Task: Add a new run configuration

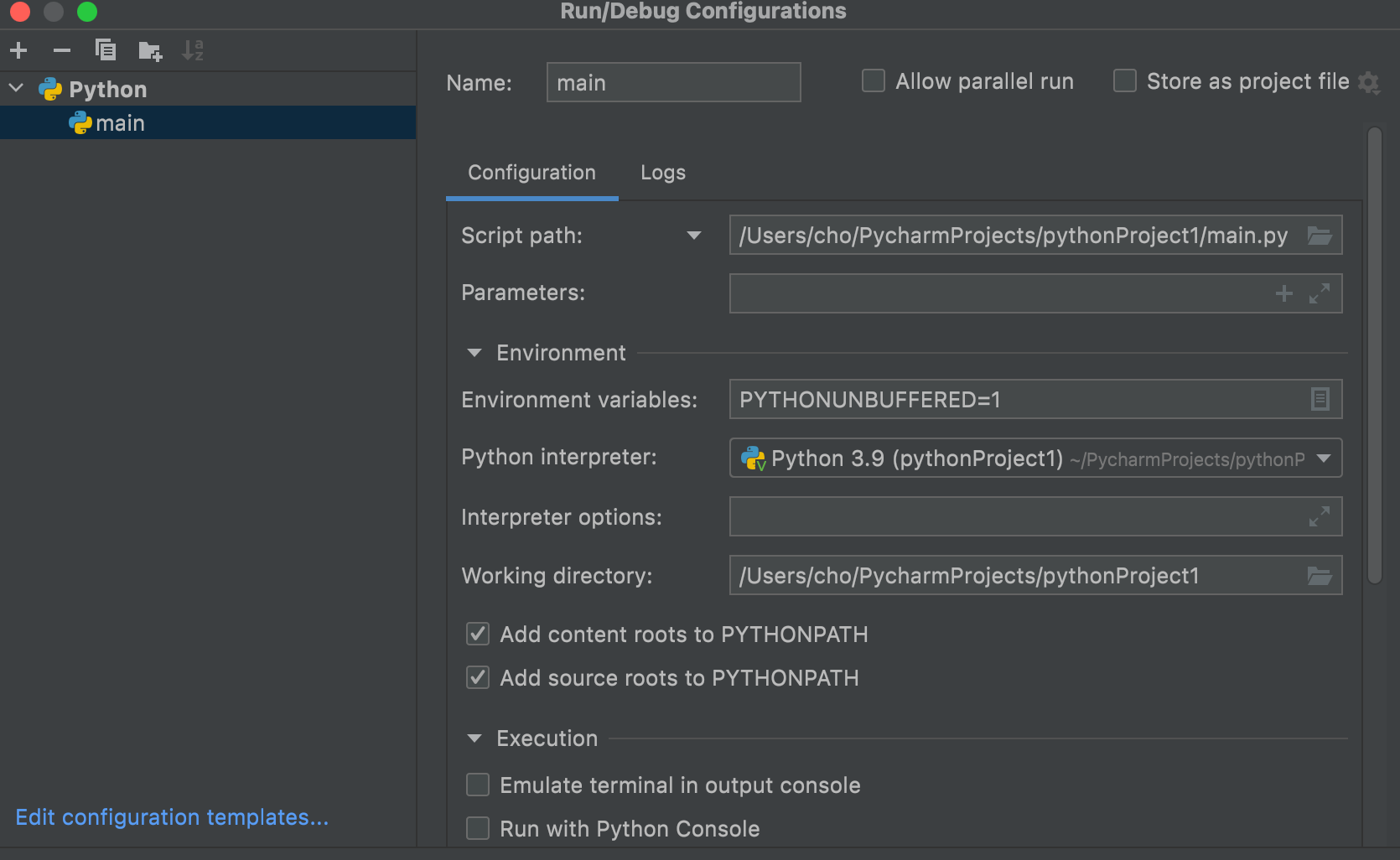Action: click(x=18, y=51)
